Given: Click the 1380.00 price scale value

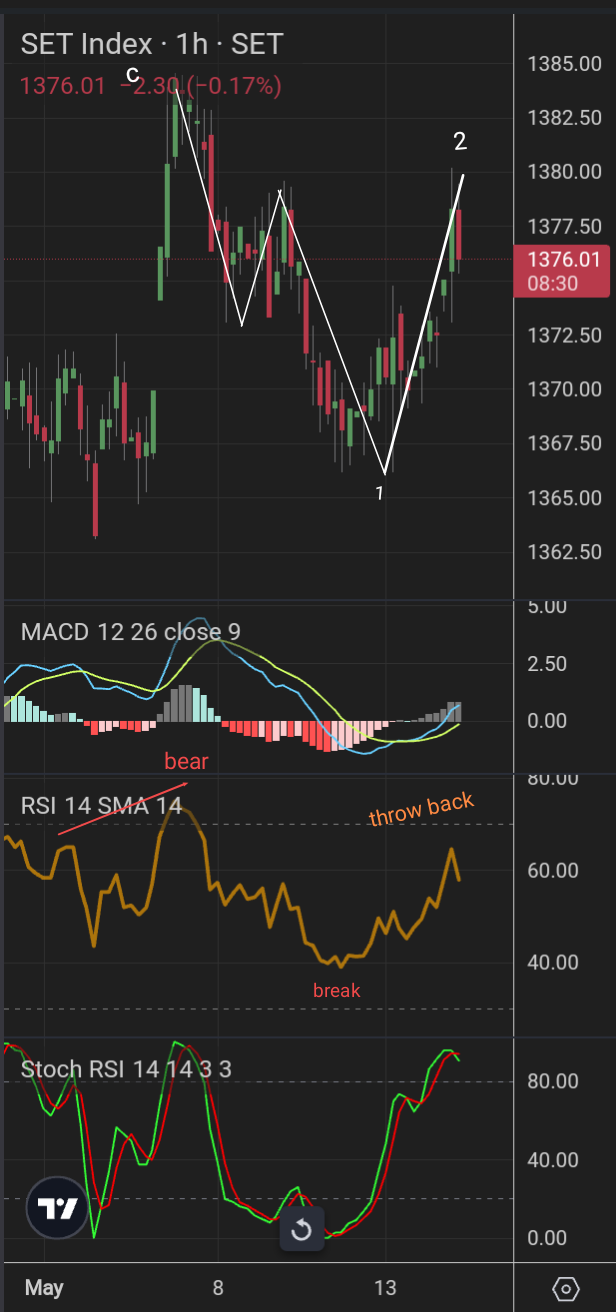Looking at the screenshot, I should (564, 172).
